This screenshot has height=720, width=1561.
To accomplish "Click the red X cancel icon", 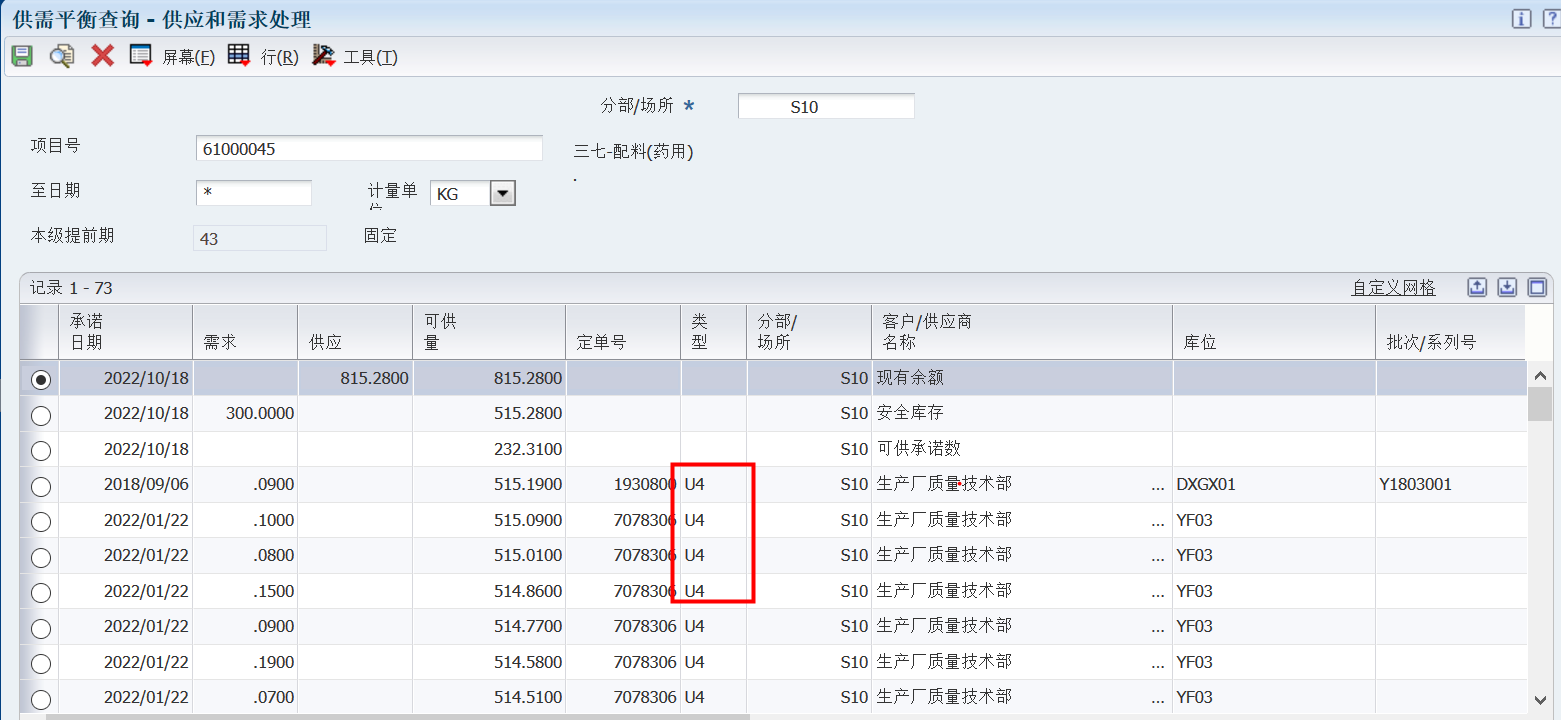I will click(x=102, y=56).
